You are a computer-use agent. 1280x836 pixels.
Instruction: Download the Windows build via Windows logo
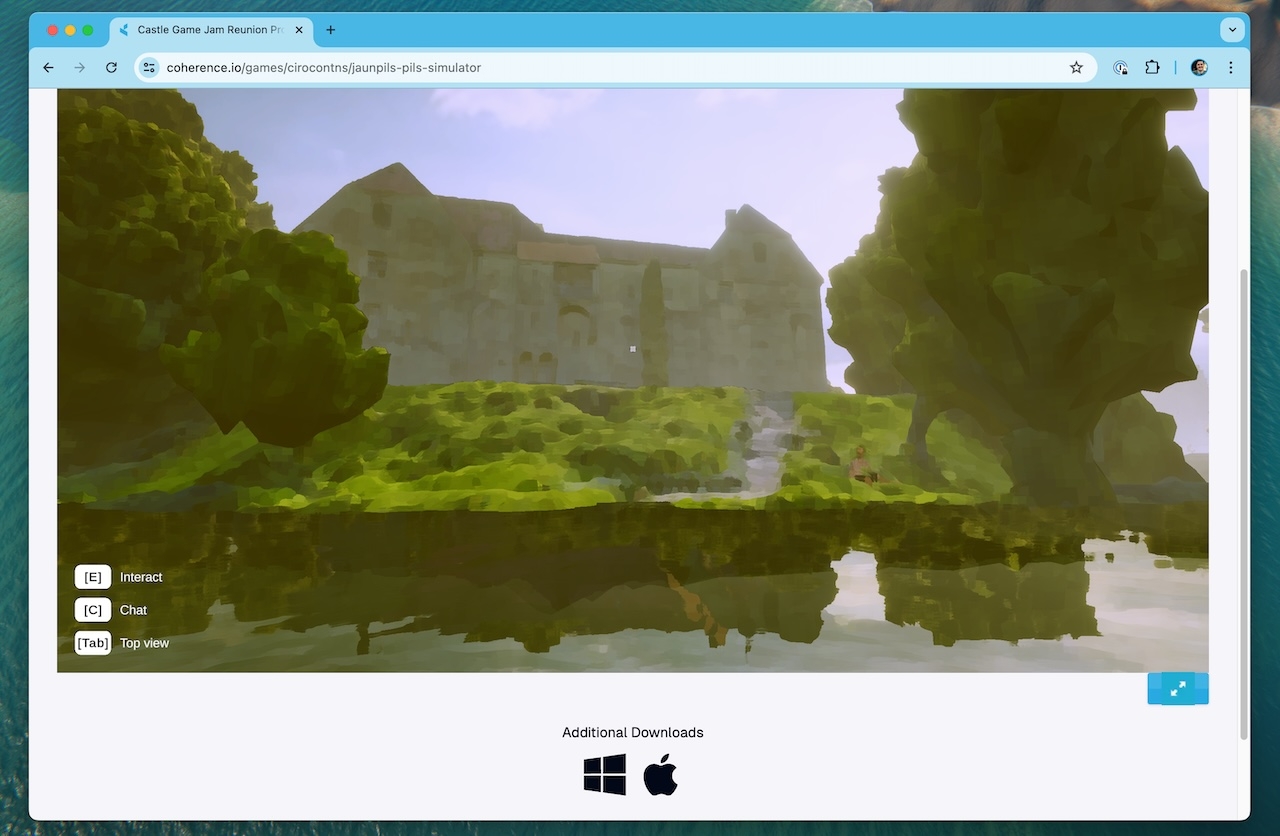click(x=605, y=775)
